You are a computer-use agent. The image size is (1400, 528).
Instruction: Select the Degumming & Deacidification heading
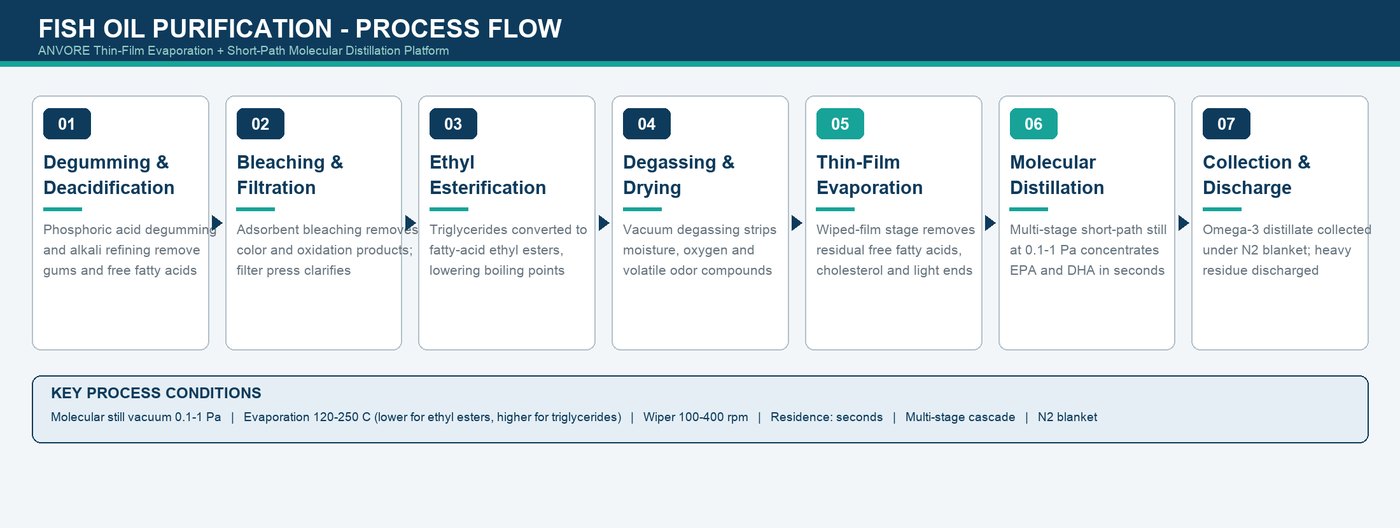(109, 175)
